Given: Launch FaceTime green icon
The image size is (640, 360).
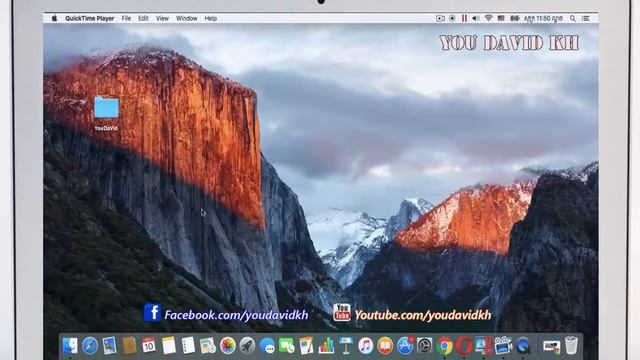Looking at the screenshot, I should [x=287, y=346].
